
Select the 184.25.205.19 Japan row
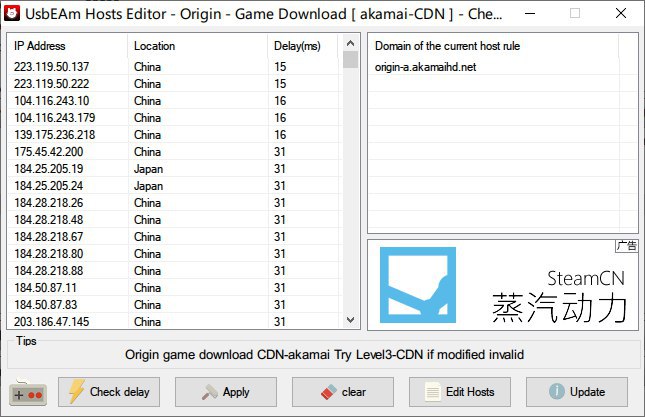click(49, 168)
